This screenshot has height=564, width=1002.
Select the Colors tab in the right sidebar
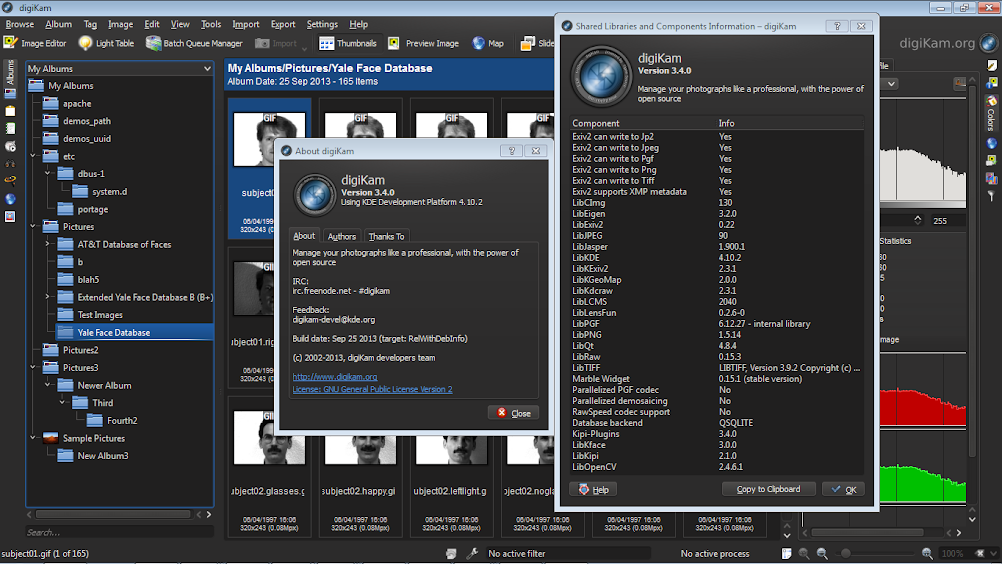tap(991, 112)
